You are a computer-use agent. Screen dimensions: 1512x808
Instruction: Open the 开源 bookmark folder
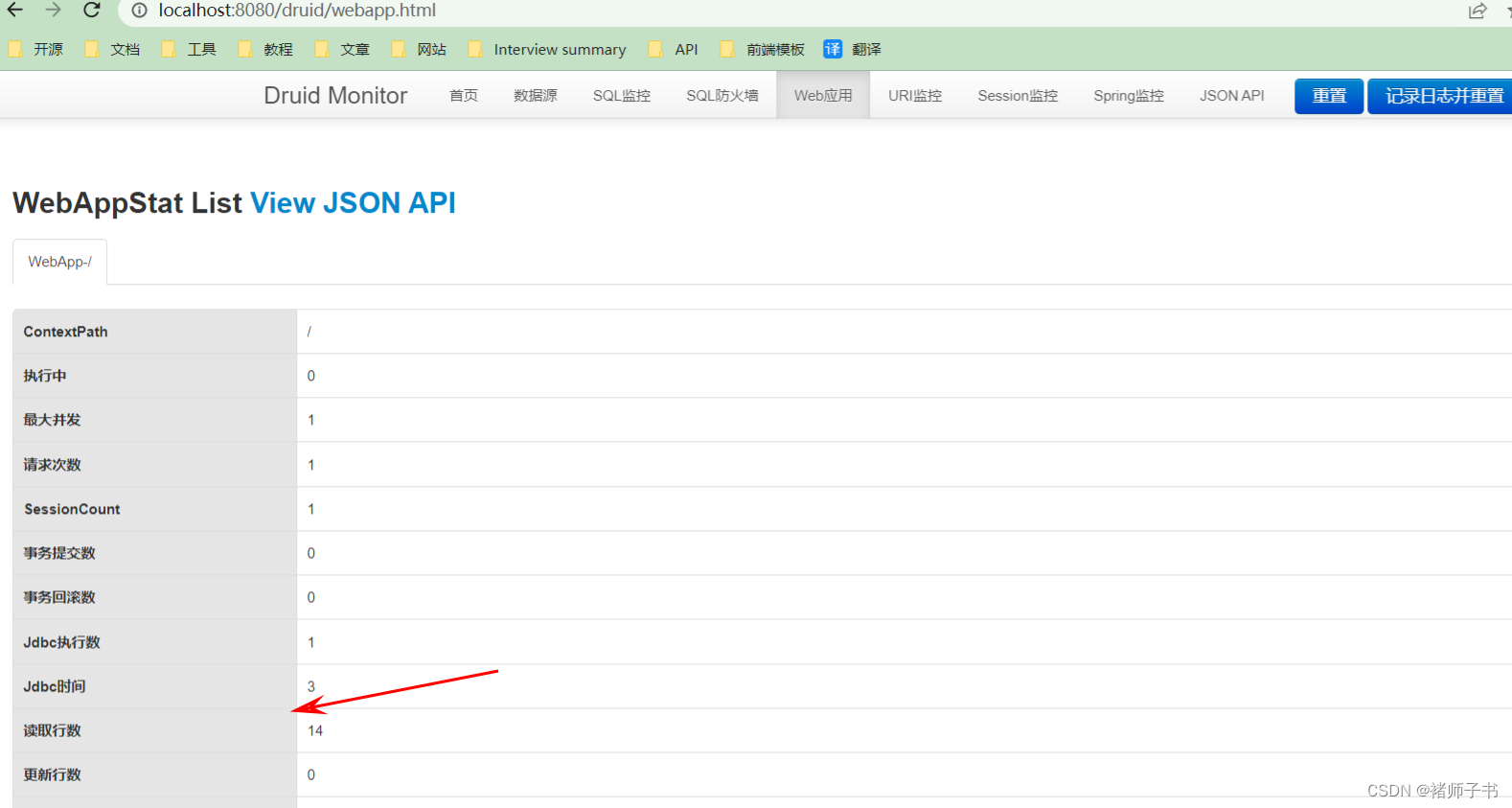(36, 49)
